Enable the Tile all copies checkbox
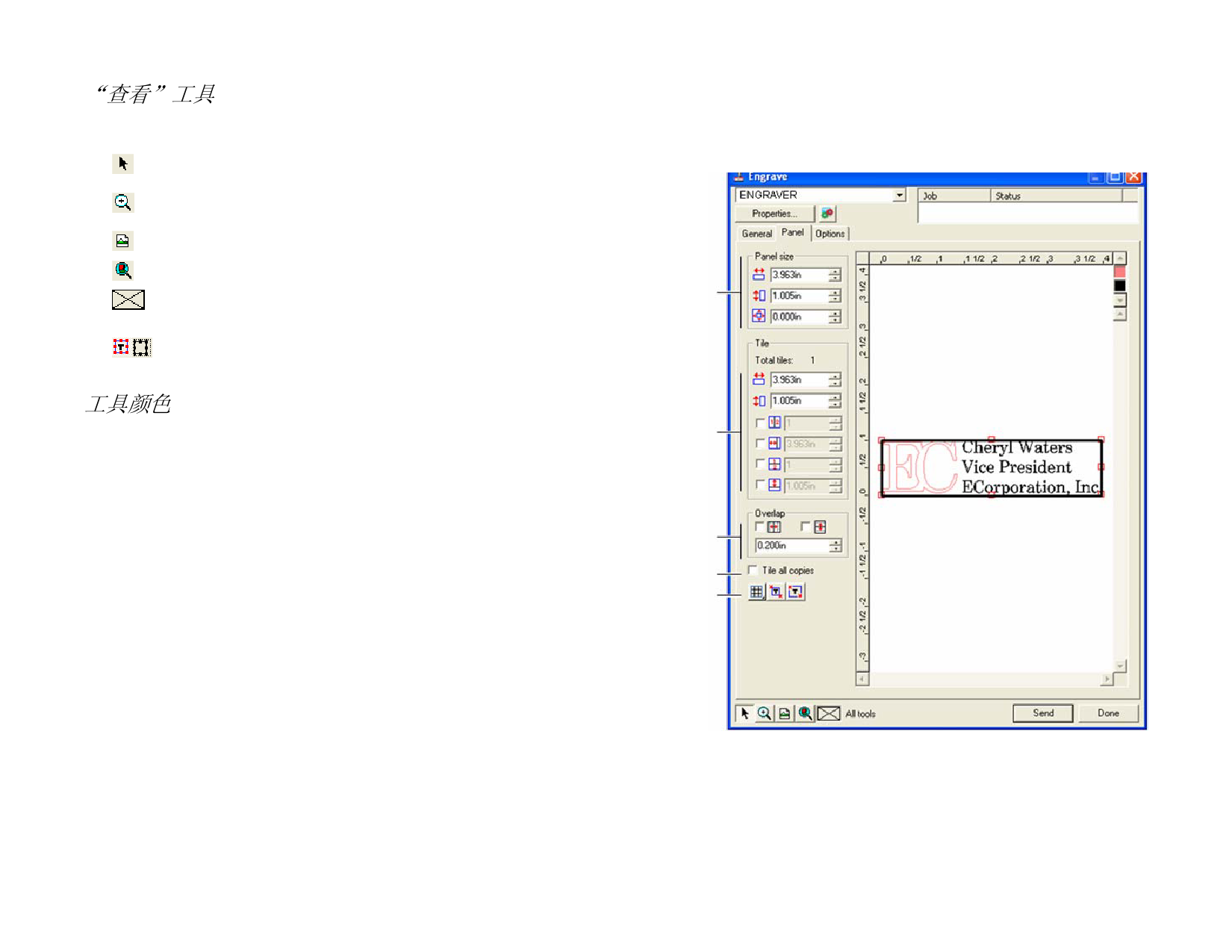The image size is (1232, 952). (x=753, y=570)
